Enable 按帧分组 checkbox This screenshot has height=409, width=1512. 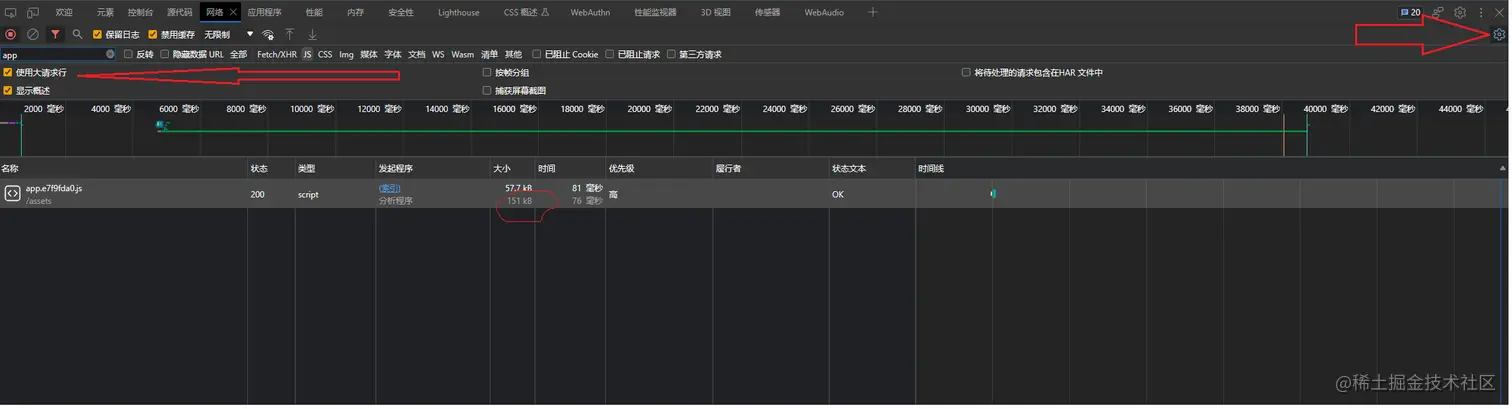pyautogui.click(x=487, y=73)
